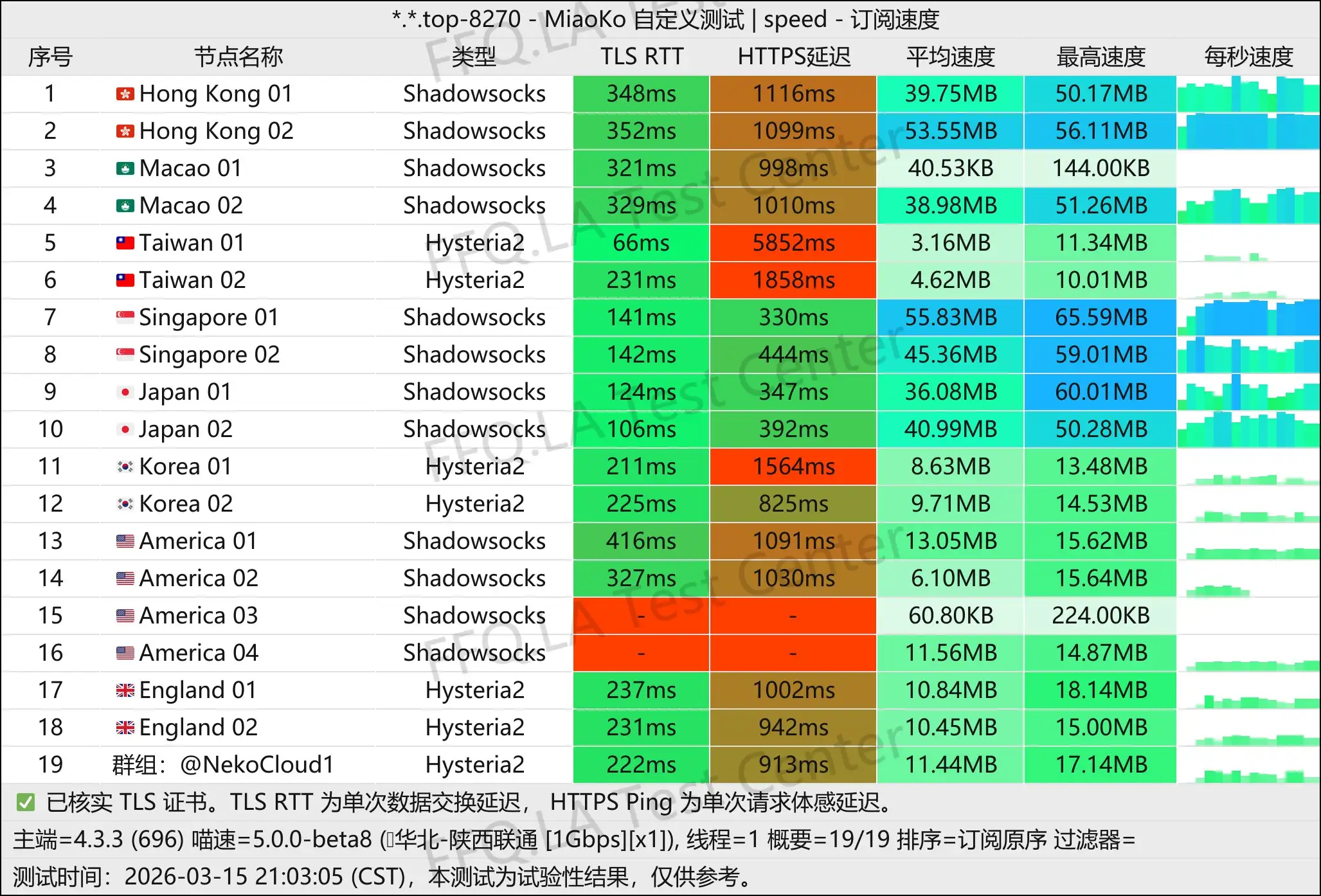Click the Taiwan flag icon next to Taiwan 01
Image resolution: width=1321 pixels, height=896 pixels.
click(126, 243)
